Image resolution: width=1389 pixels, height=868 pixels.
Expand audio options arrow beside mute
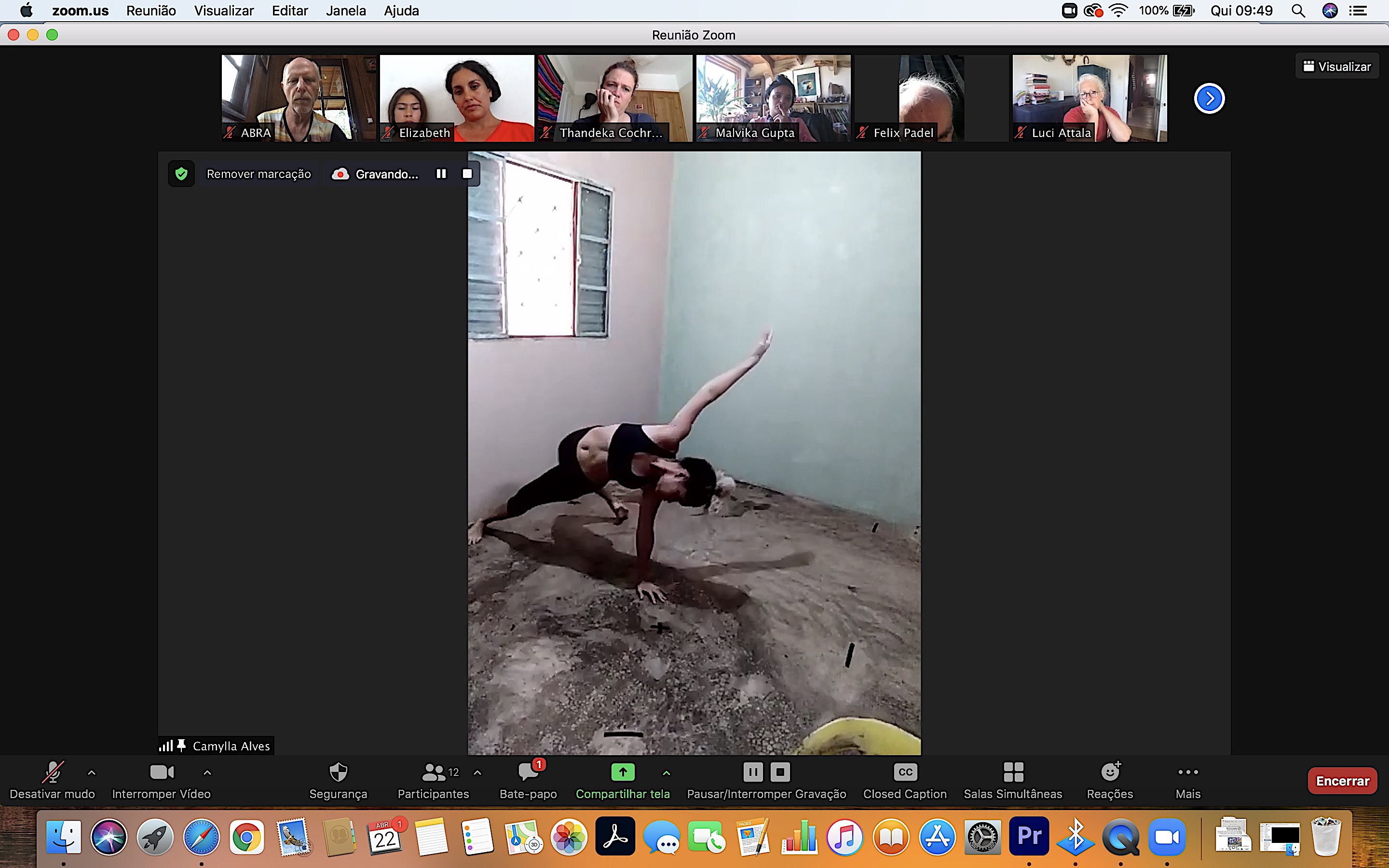(91, 773)
